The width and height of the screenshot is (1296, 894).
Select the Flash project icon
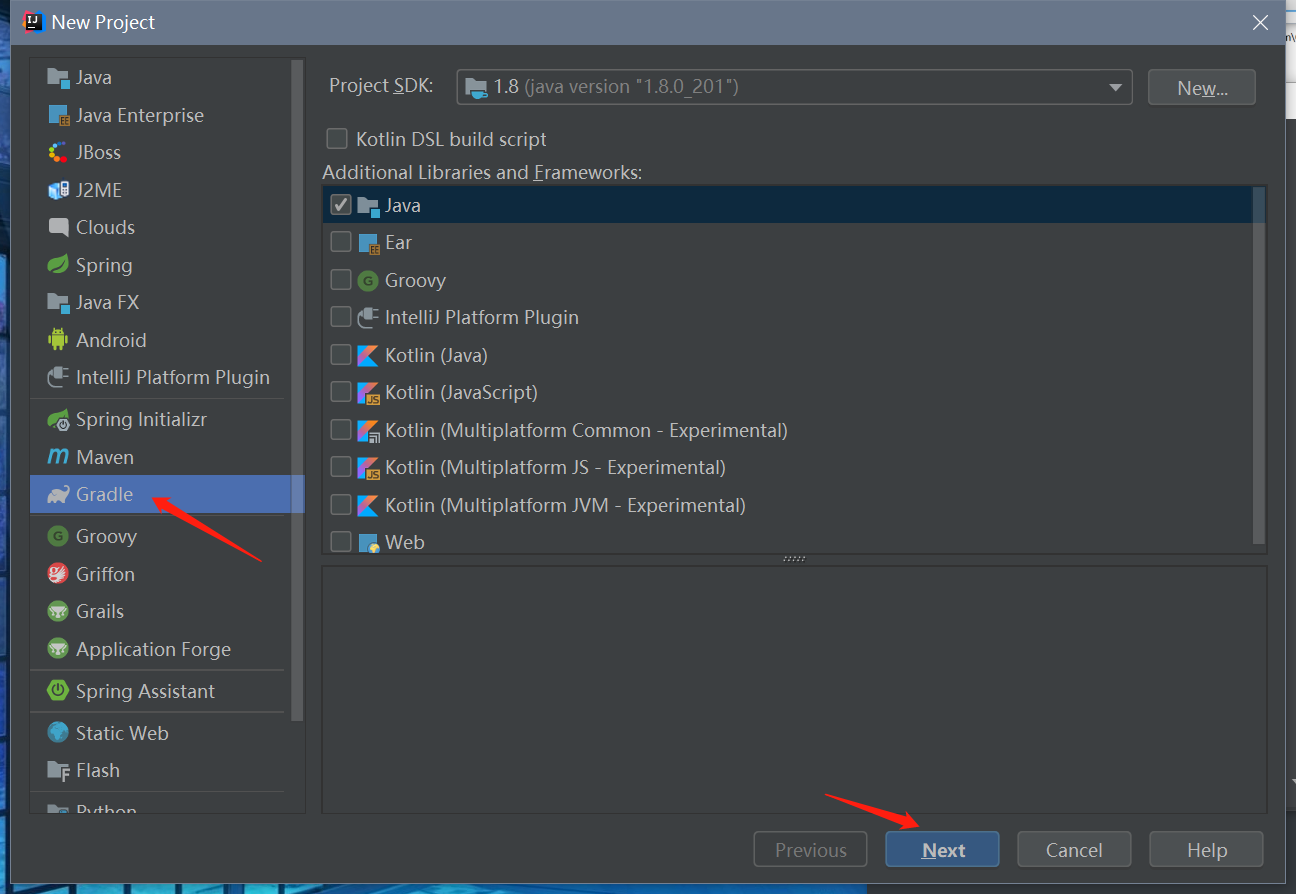[58, 771]
